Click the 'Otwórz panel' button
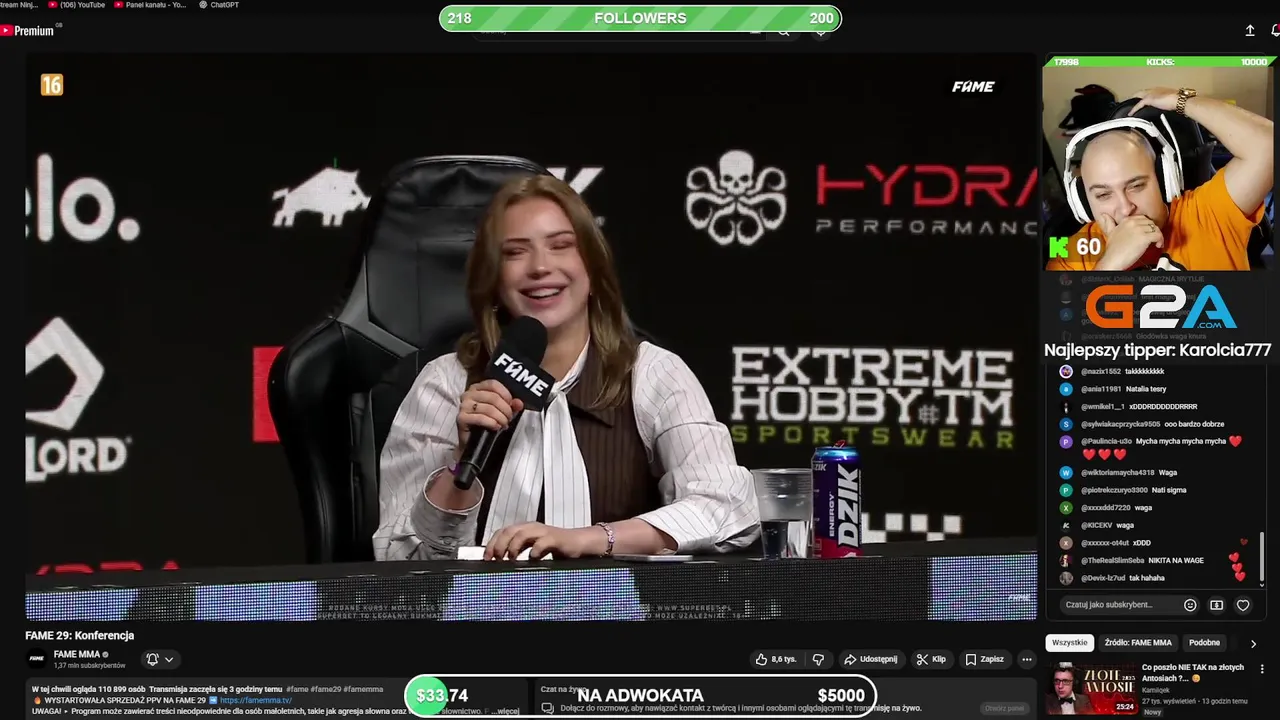 point(1003,708)
